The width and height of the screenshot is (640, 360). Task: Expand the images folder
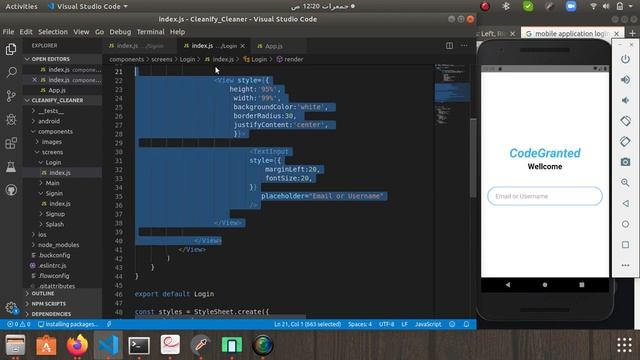[x=51, y=142]
